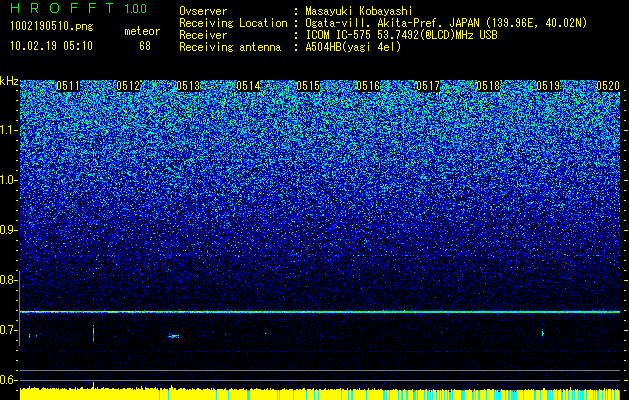Viewport: 629px width, 400px height.
Task: Click the meteor count label
Action: click(142, 31)
